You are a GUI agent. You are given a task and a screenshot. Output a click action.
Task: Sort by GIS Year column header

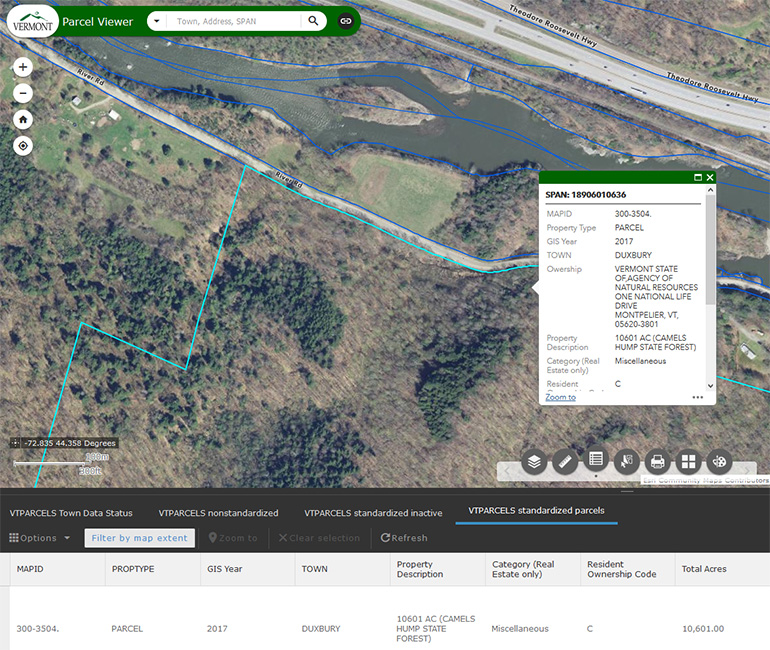248,569
